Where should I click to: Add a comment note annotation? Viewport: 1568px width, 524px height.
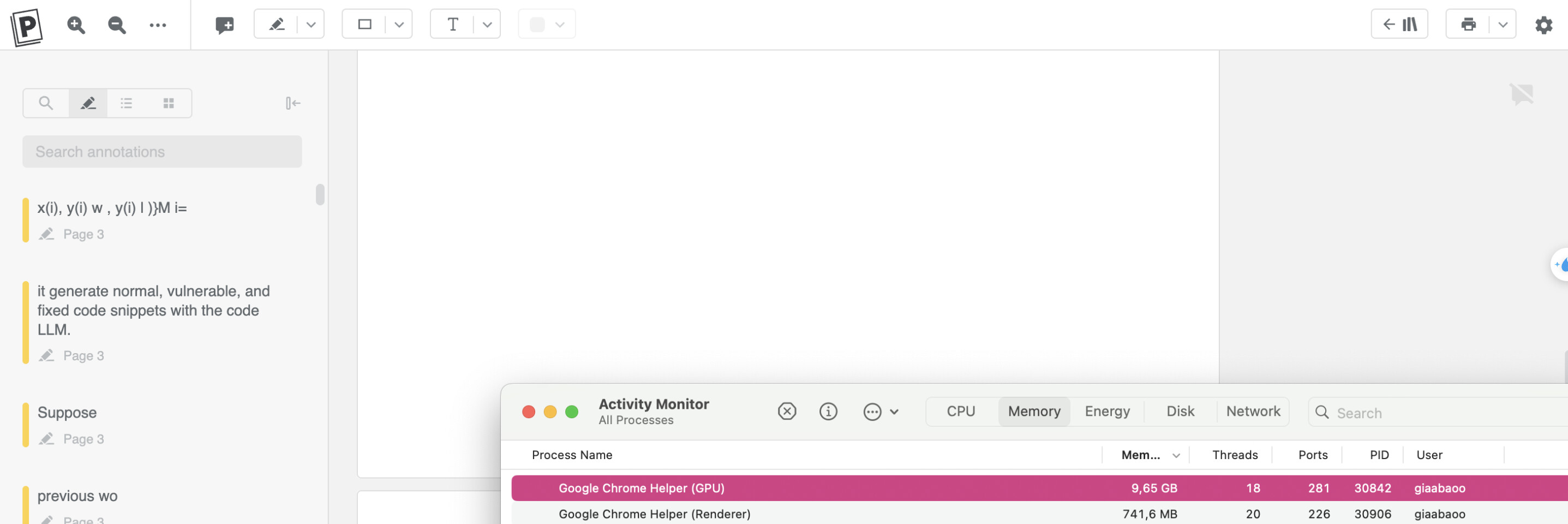click(x=225, y=25)
